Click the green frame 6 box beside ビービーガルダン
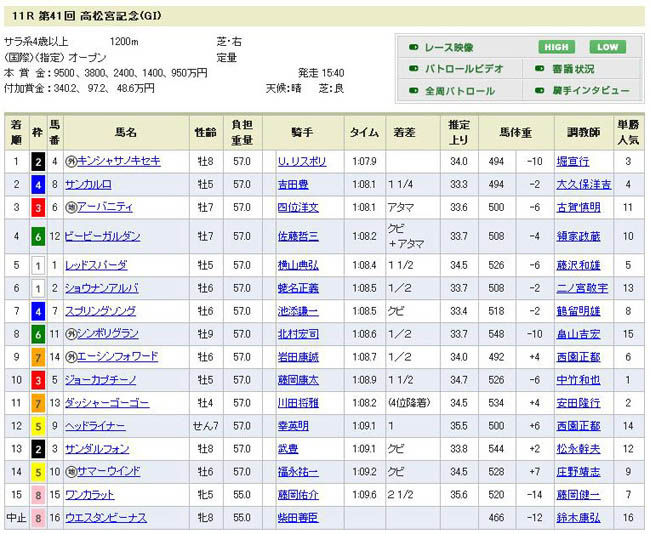650x534 pixels. coord(37,236)
